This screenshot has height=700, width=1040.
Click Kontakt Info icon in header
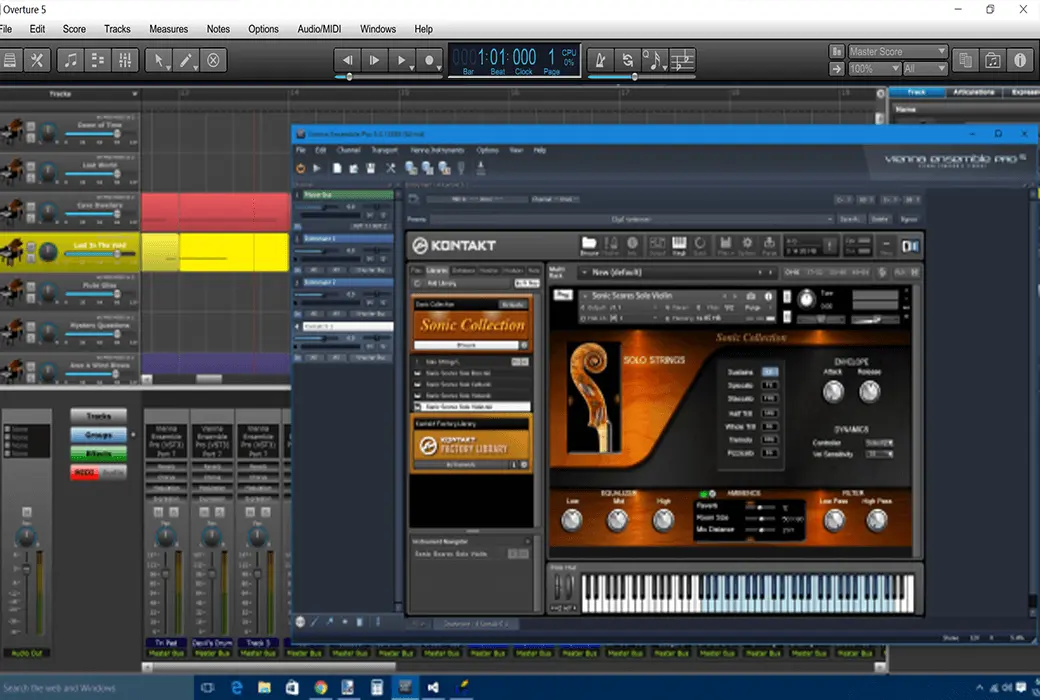click(x=632, y=245)
